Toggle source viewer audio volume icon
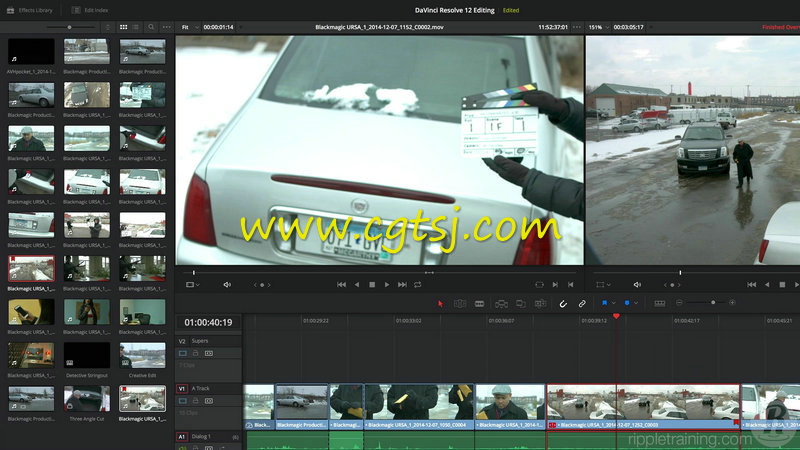This screenshot has height=450, width=800. (x=227, y=285)
